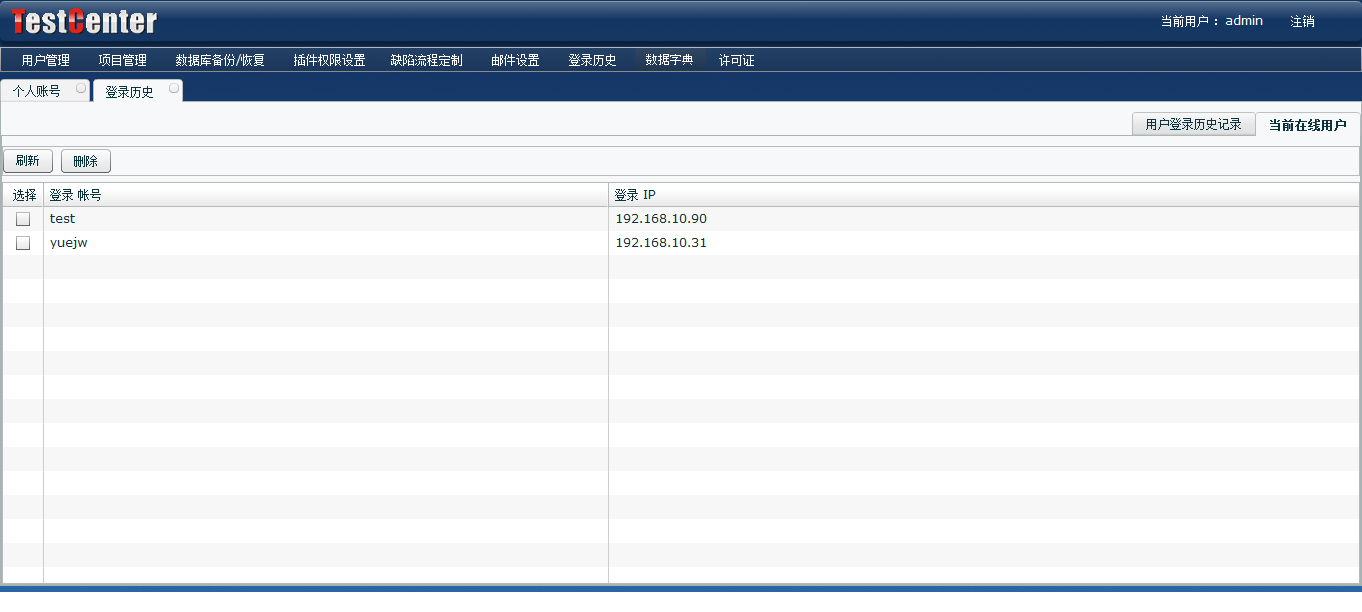Screen dimensions: 1362x612
Task: Log out via the 注销 link
Action: coord(1302,21)
